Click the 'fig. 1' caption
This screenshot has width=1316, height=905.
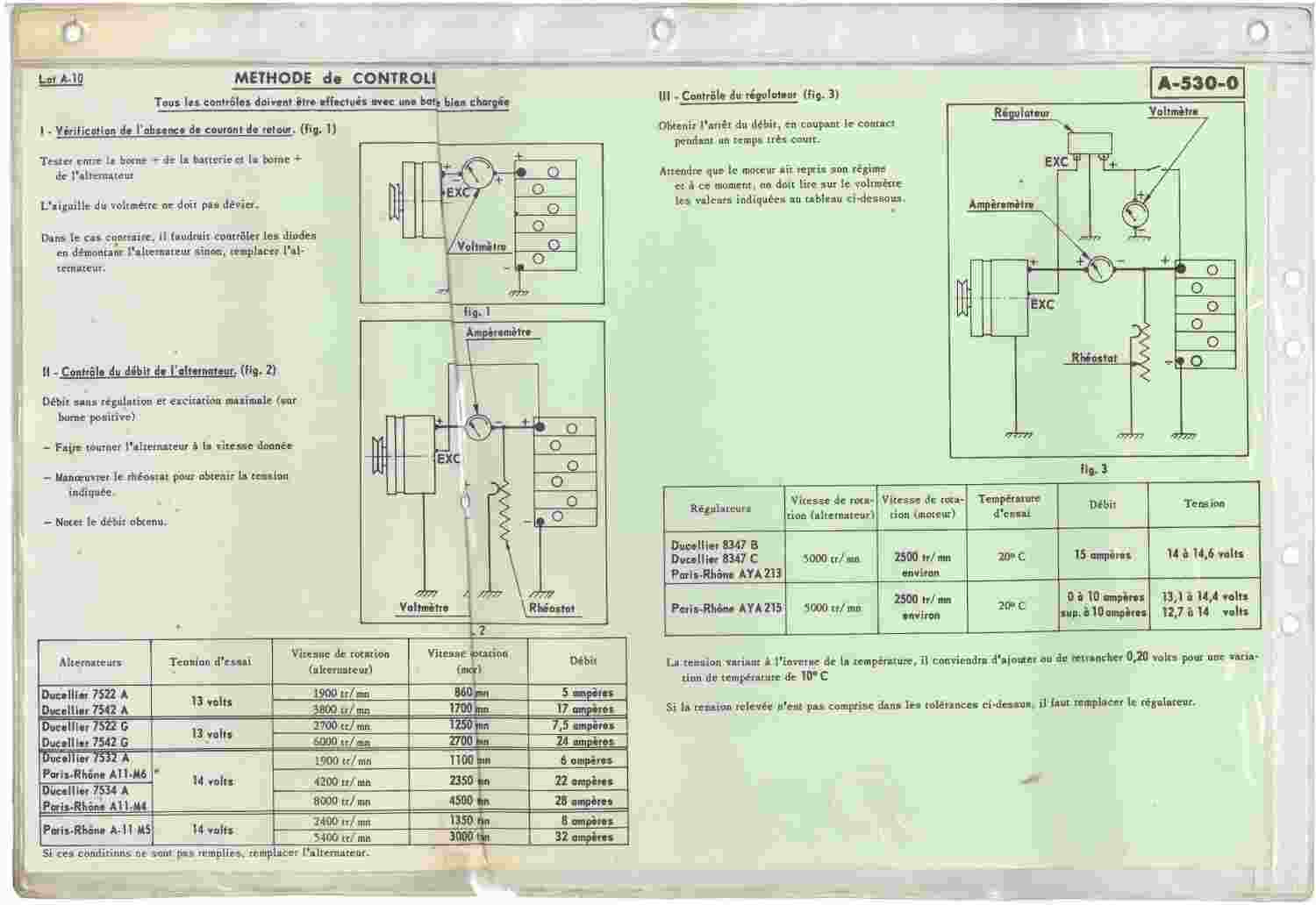476,311
